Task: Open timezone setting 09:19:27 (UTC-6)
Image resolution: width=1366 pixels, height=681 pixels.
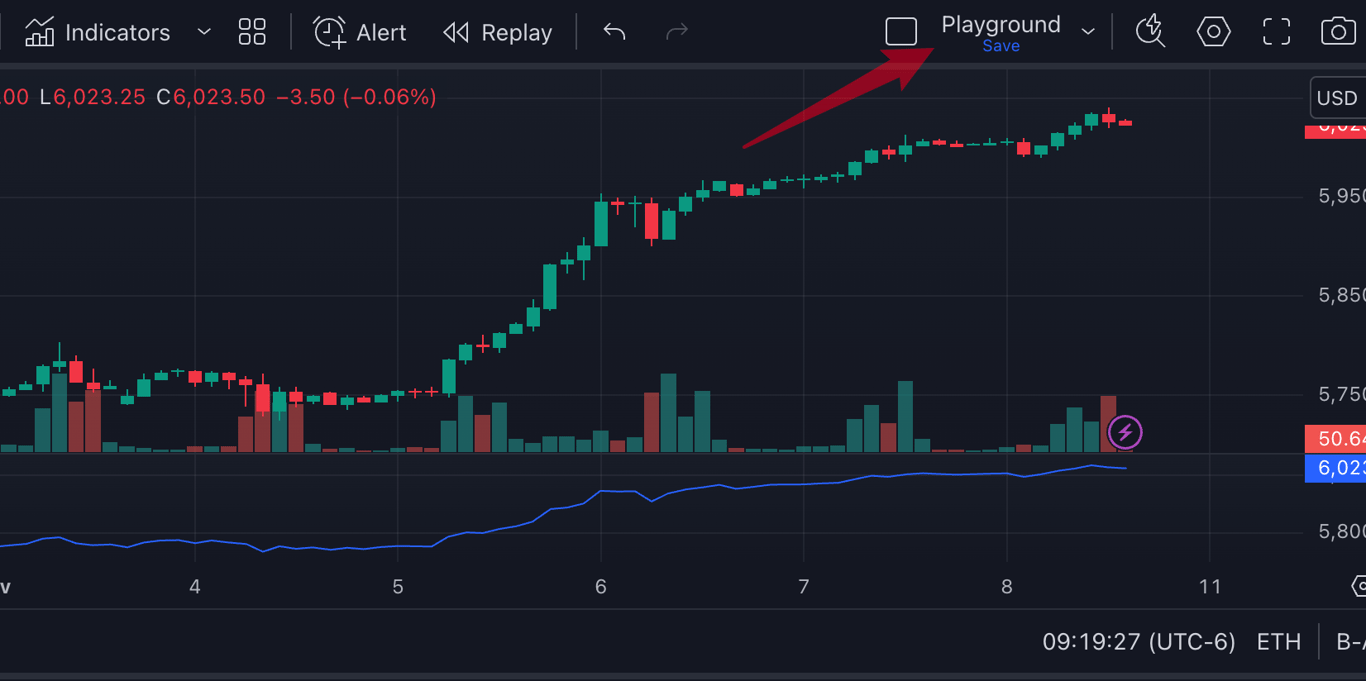Action: click(x=1139, y=642)
